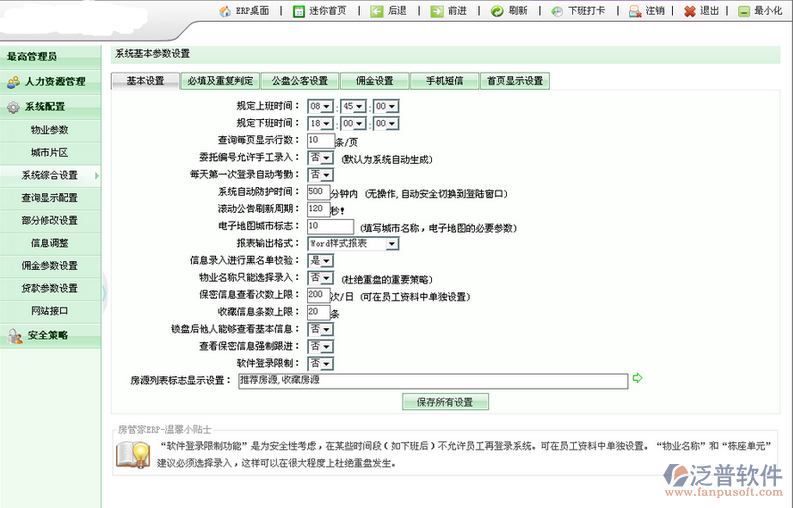
Task: Click the sidebar collapse handle arrow
Action: pyautogui.click(x=104, y=293)
